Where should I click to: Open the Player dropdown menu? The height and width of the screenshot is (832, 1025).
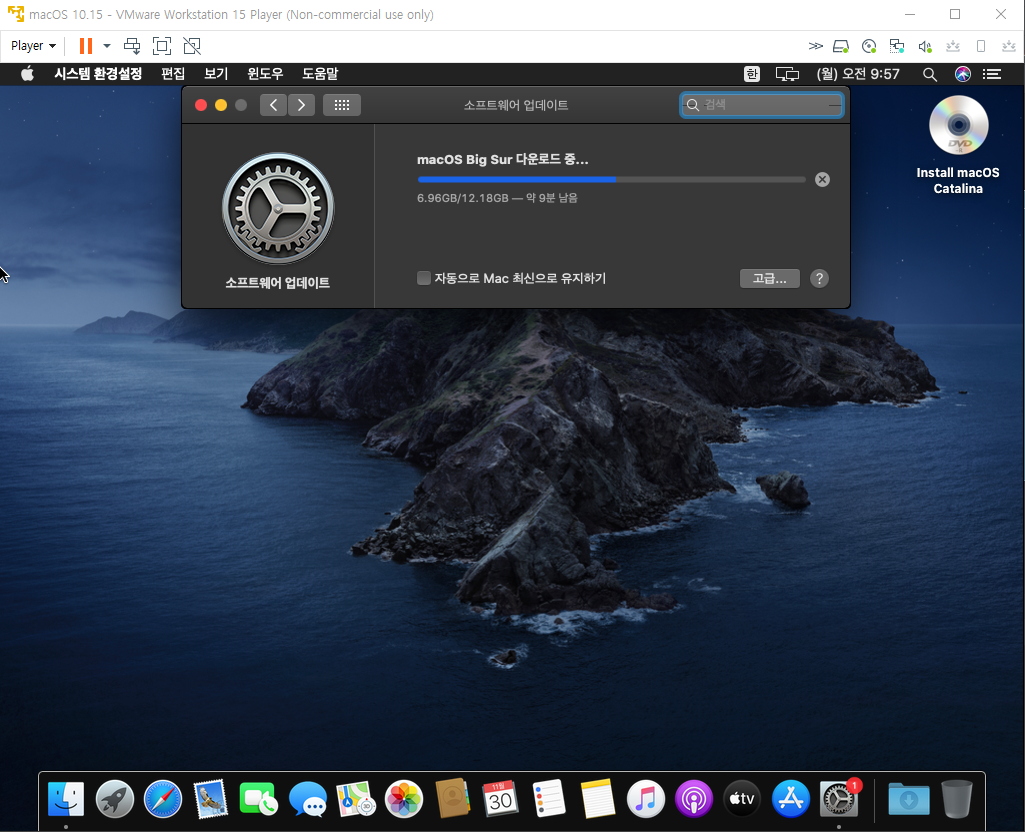[x=33, y=46]
